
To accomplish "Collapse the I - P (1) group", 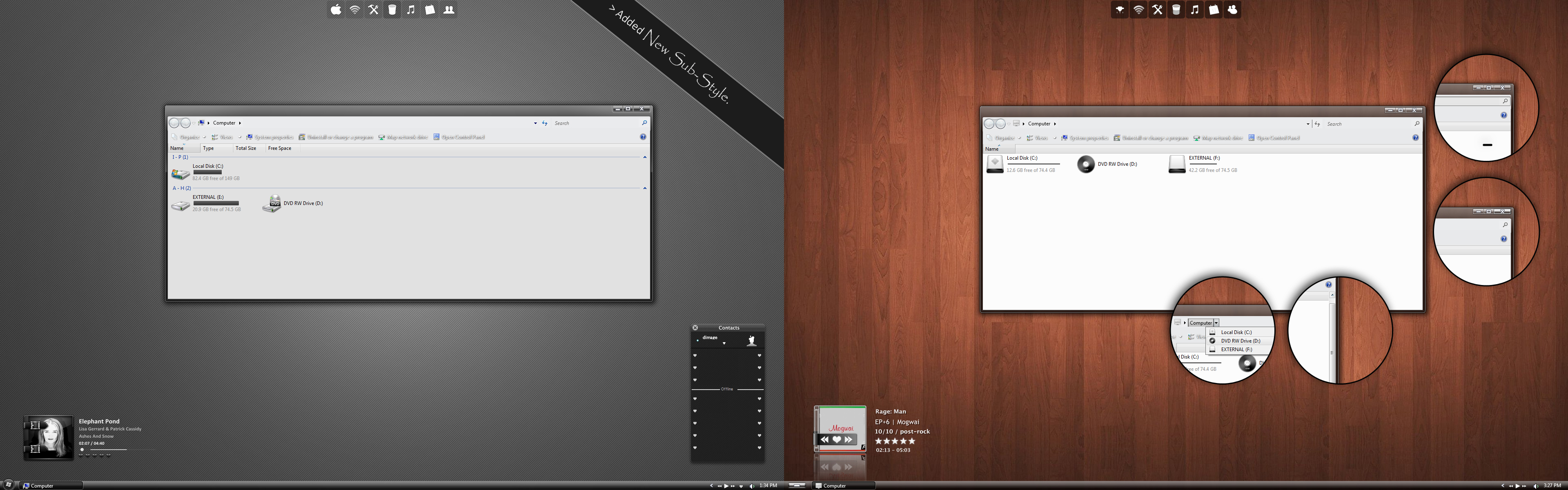I will click(645, 157).
